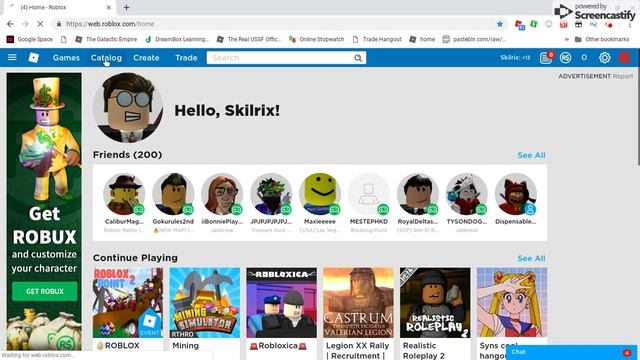
Task: Click the search magnifier icon
Action: pos(358,58)
